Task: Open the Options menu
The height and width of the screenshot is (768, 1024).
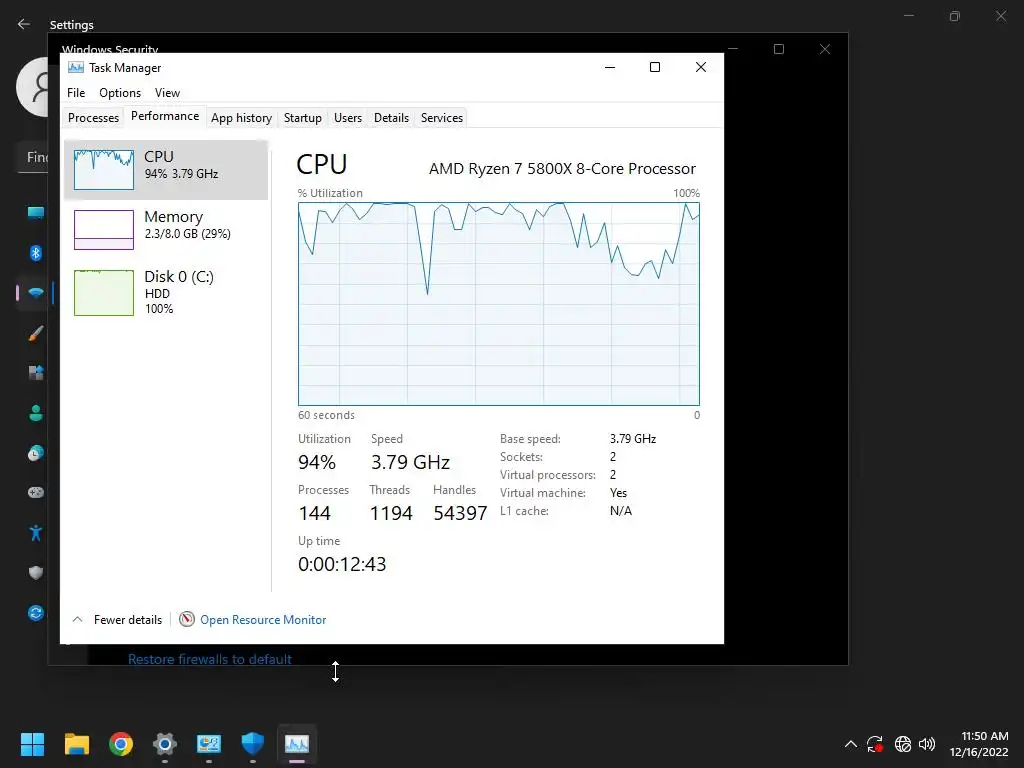Action: coord(120,93)
